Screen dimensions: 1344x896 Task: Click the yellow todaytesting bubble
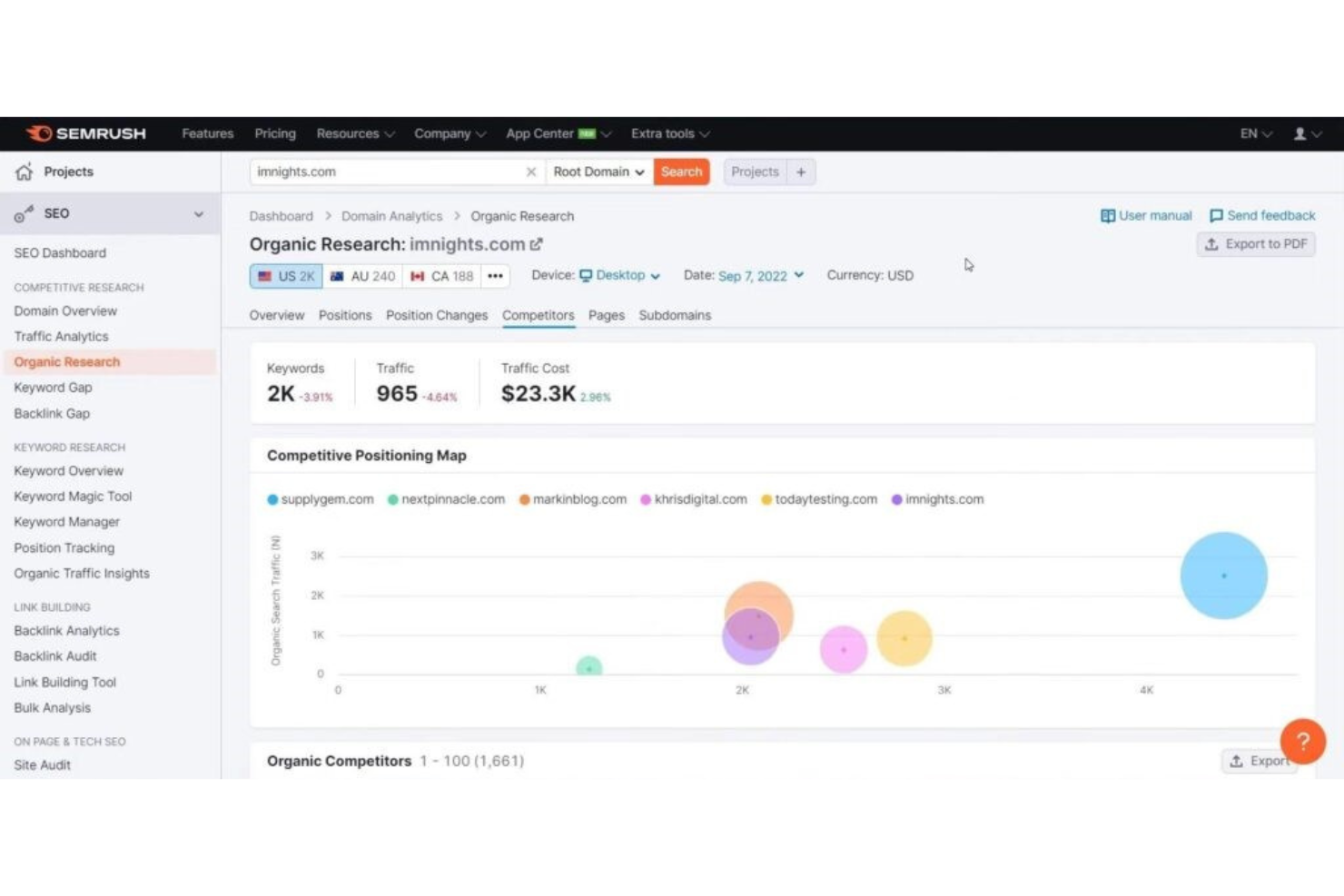(904, 638)
